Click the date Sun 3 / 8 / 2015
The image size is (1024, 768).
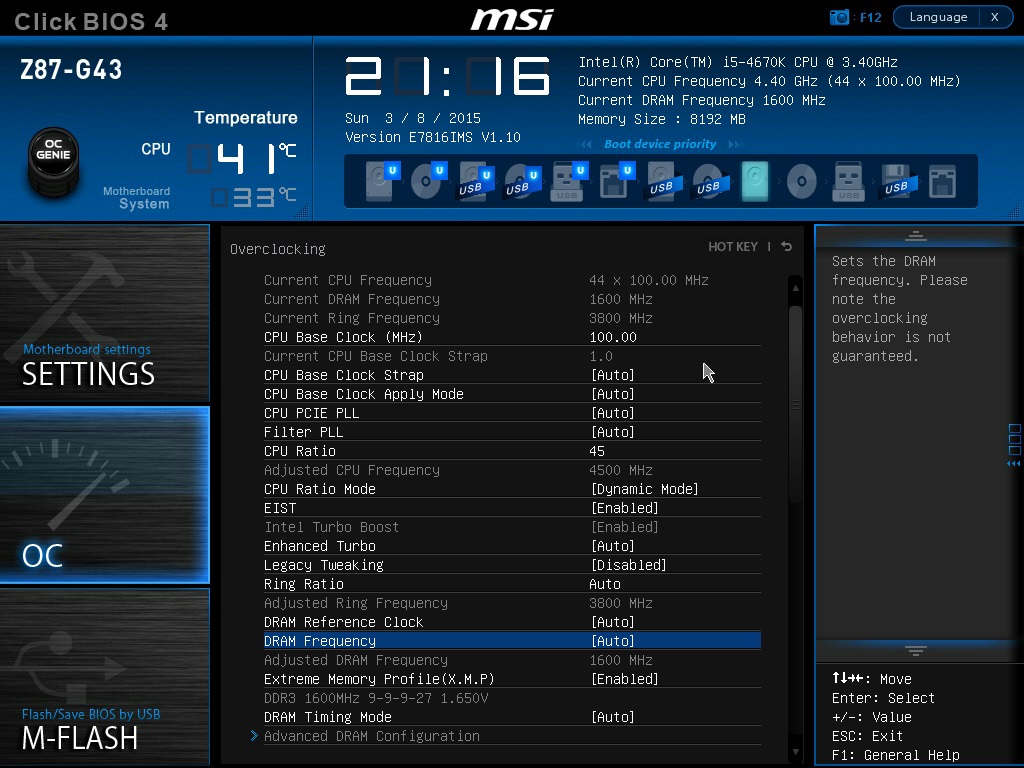pos(413,118)
